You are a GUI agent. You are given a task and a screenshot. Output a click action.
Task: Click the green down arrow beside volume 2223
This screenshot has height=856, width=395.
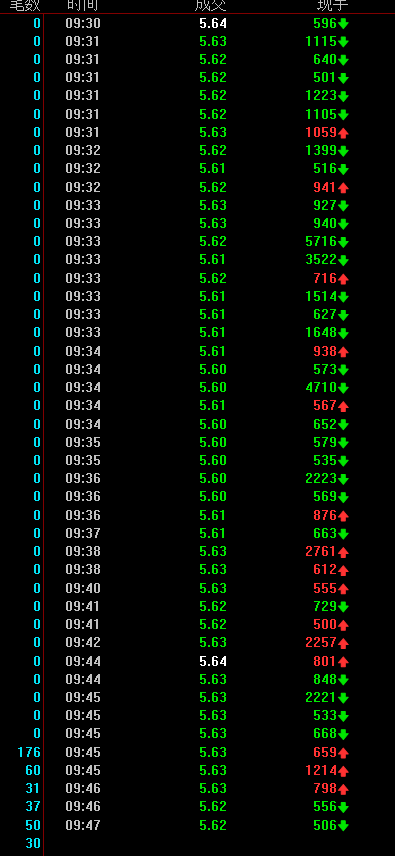tap(343, 479)
